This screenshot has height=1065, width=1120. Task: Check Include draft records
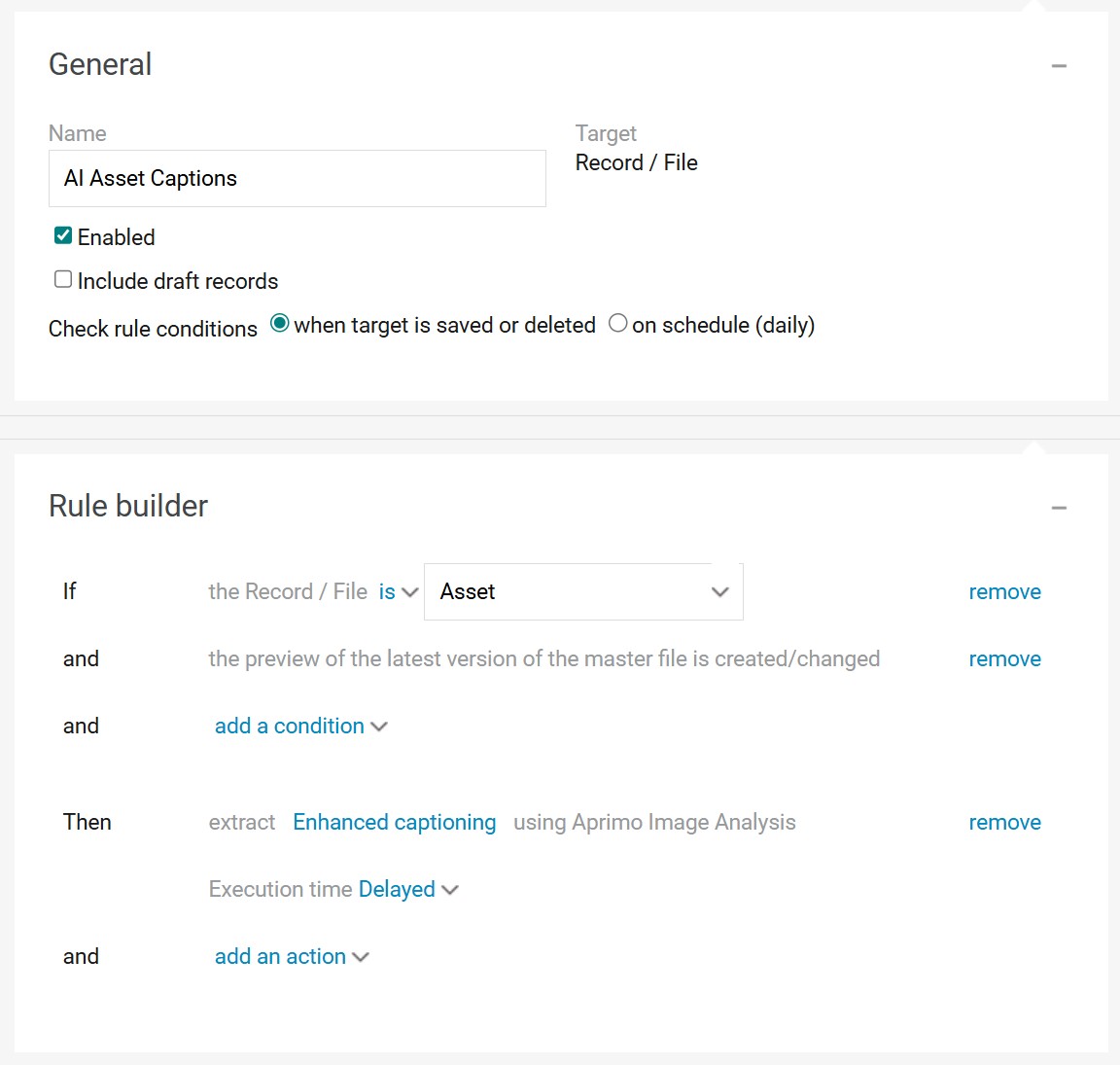[x=63, y=280]
